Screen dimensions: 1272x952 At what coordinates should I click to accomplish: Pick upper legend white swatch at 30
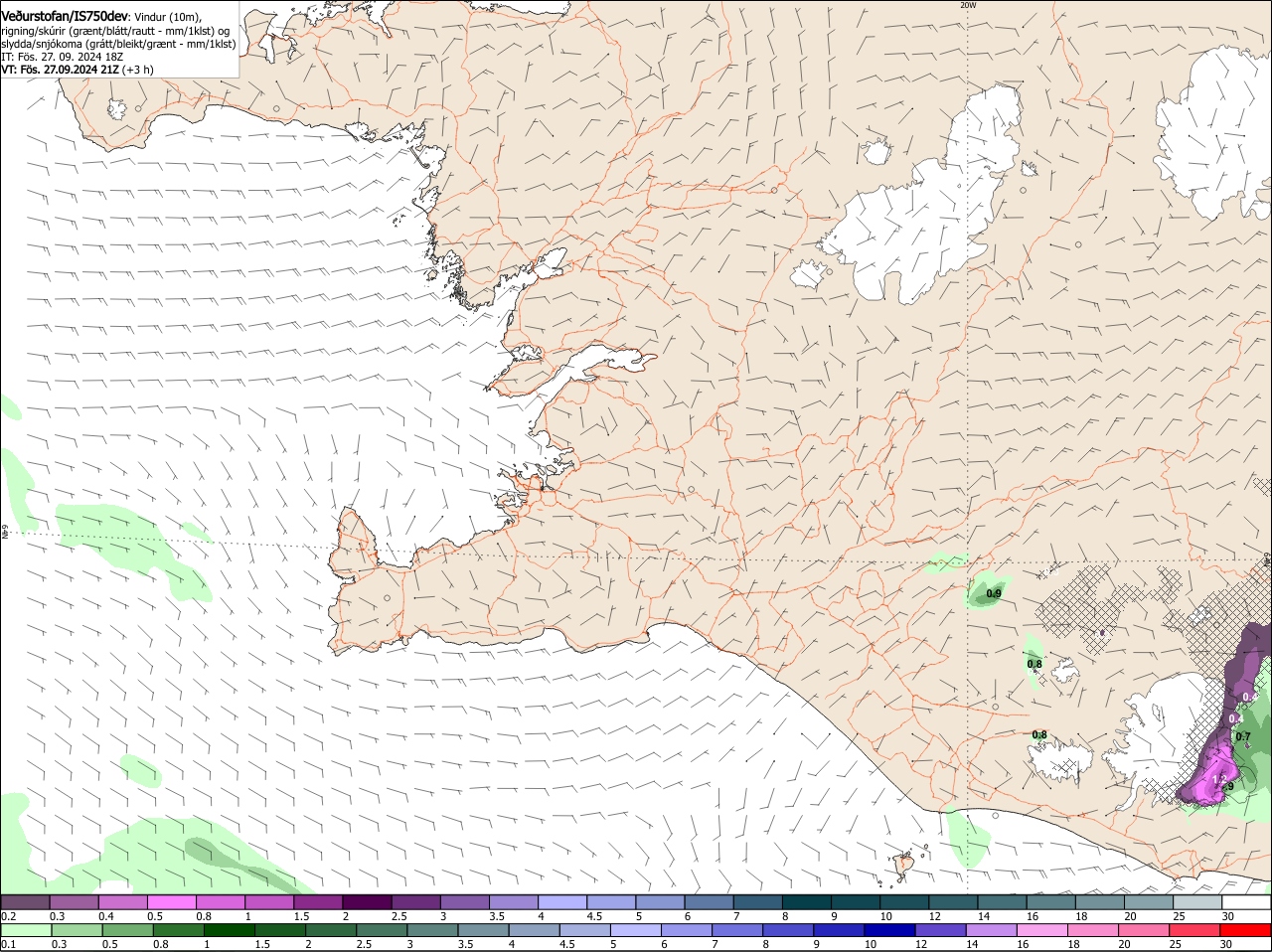(1246, 901)
